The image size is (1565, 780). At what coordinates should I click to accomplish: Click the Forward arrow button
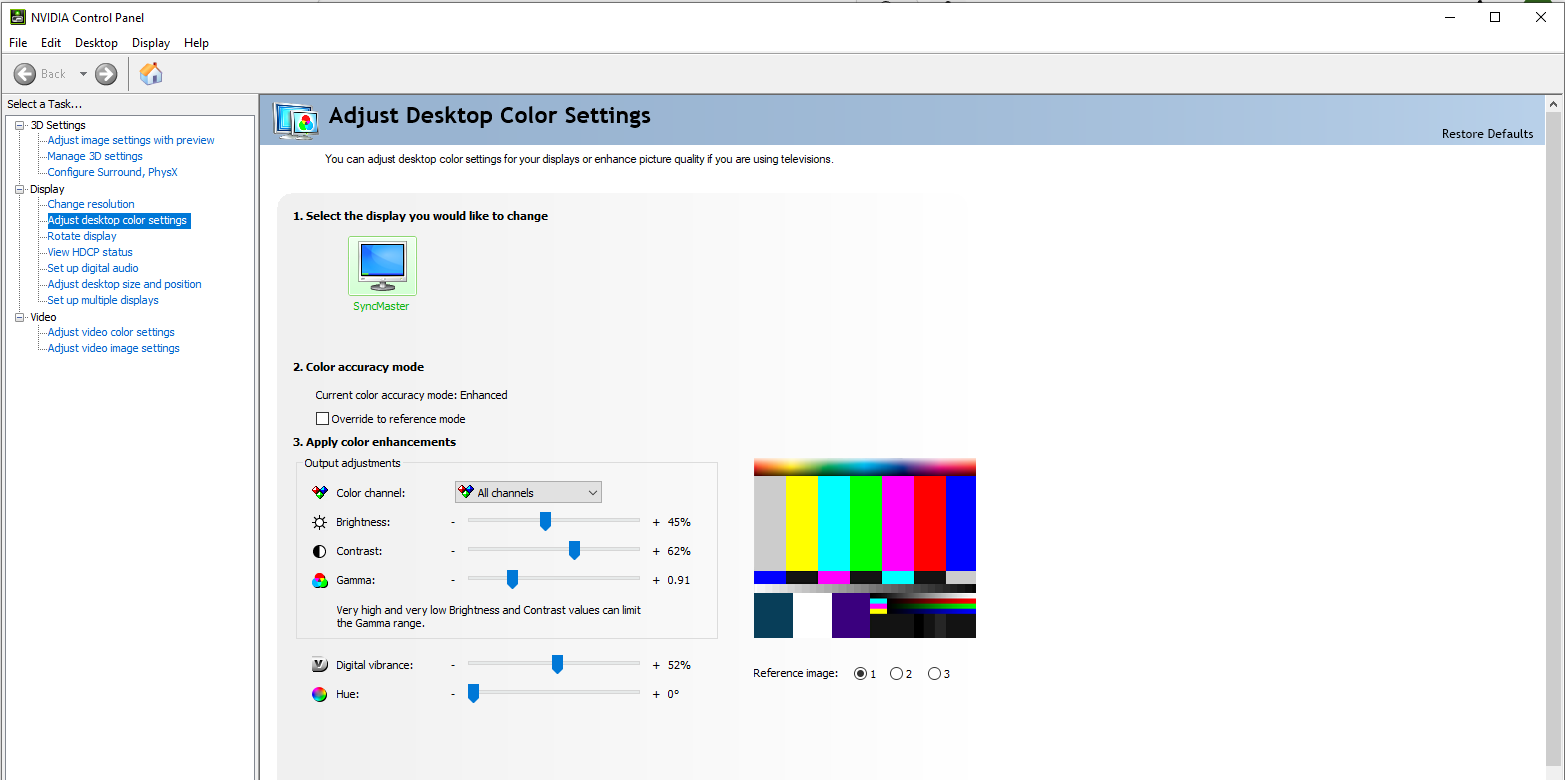pos(106,74)
